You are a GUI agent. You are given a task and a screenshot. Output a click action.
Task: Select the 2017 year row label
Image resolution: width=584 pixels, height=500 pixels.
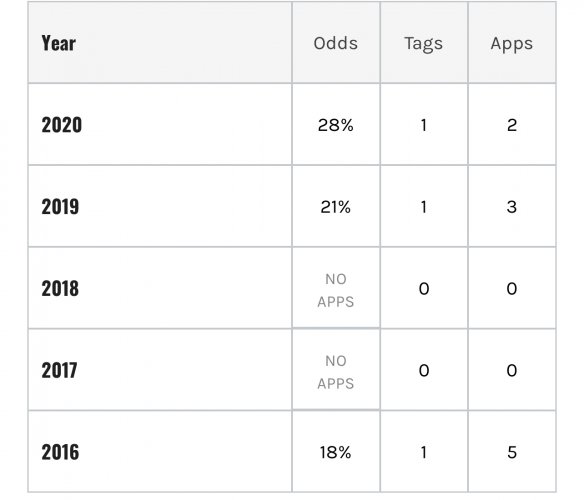click(59, 370)
